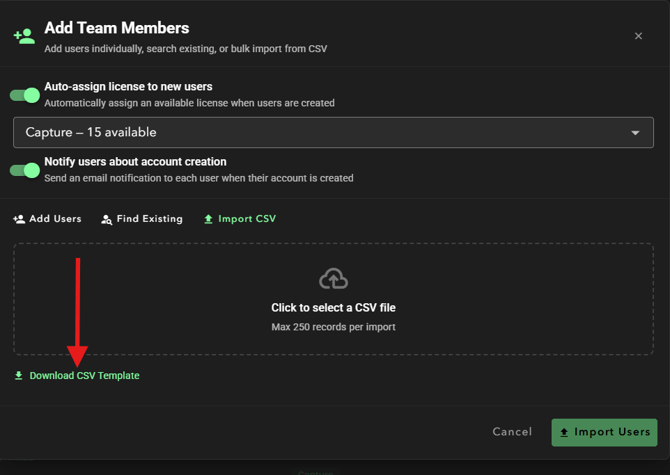Toggle Auto-assign license to new users
Screen dimensions: 670x475
[25, 95]
